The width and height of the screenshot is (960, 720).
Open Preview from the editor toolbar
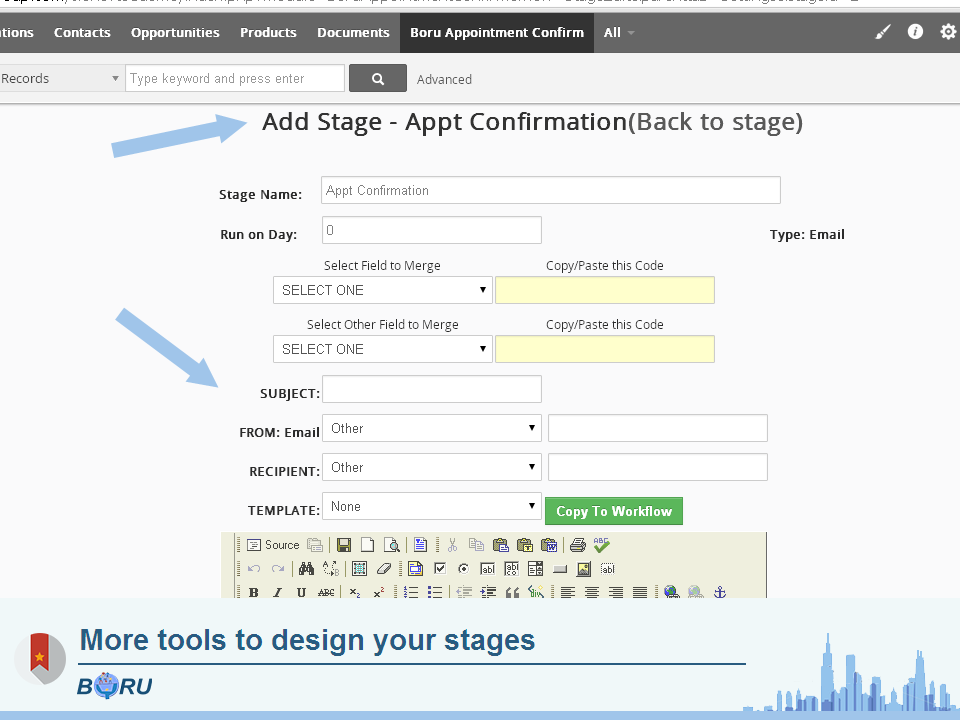tap(392, 545)
